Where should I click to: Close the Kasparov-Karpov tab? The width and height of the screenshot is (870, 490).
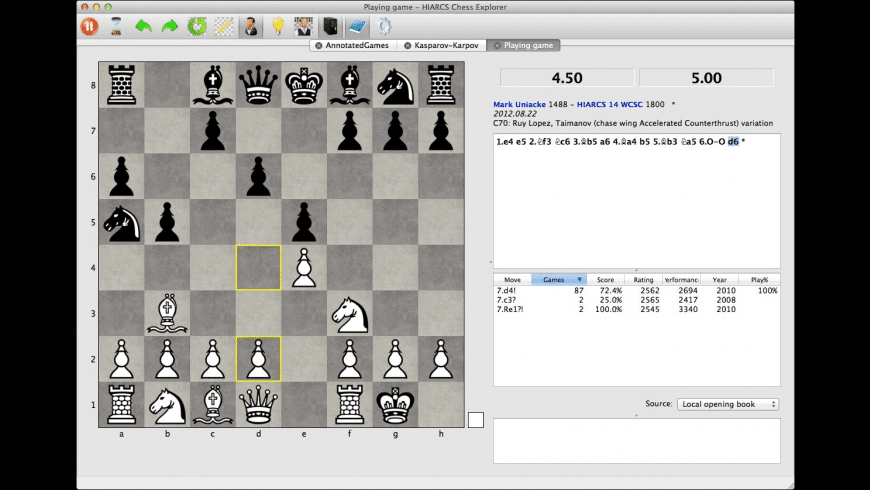click(407, 46)
